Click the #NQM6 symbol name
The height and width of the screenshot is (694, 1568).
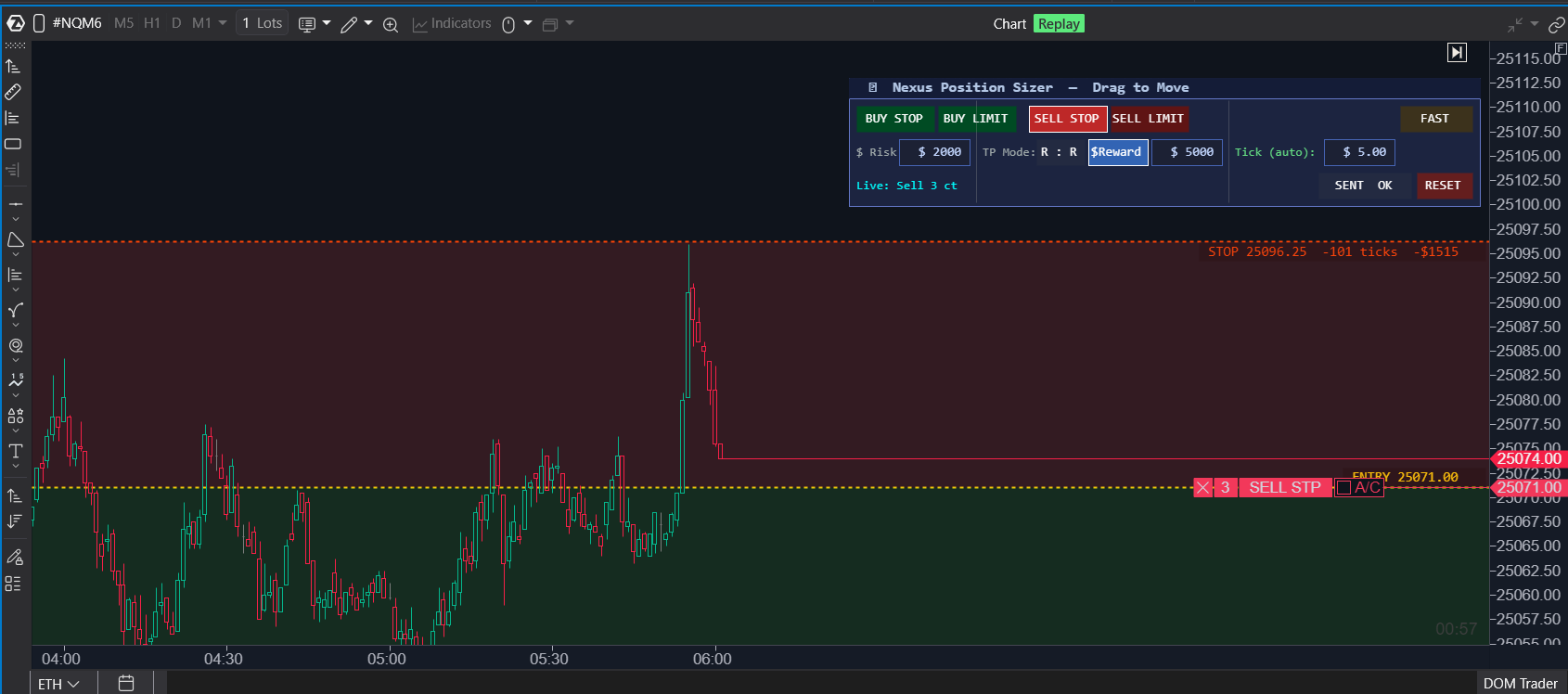tap(77, 23)
